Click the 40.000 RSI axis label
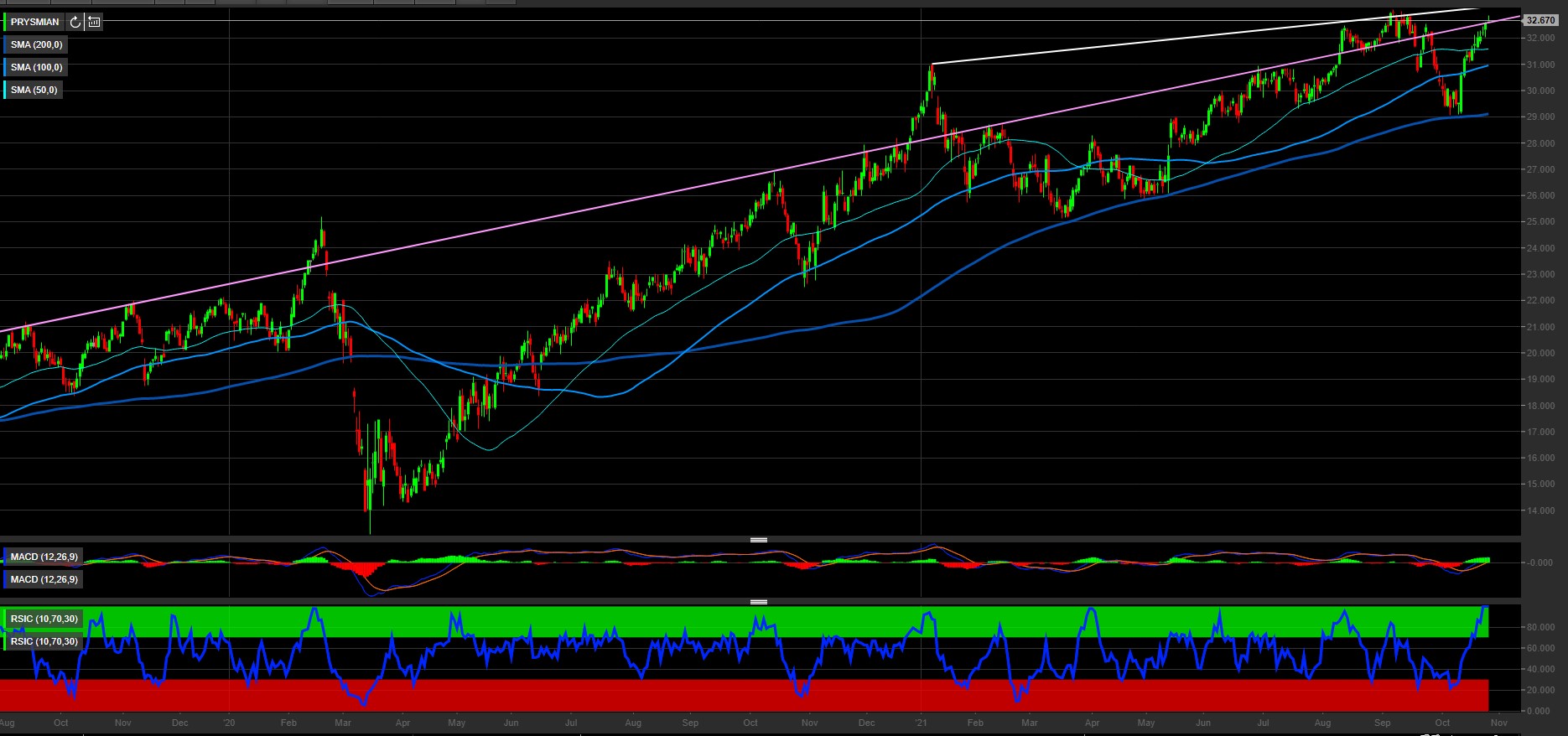Screen dimensions: 1568x736 tap(1541, 669)
